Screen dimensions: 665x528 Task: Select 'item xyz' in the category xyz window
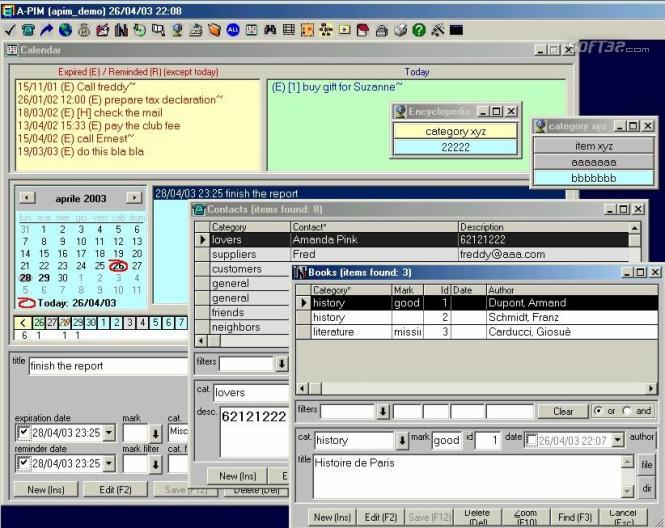(594, 146)
